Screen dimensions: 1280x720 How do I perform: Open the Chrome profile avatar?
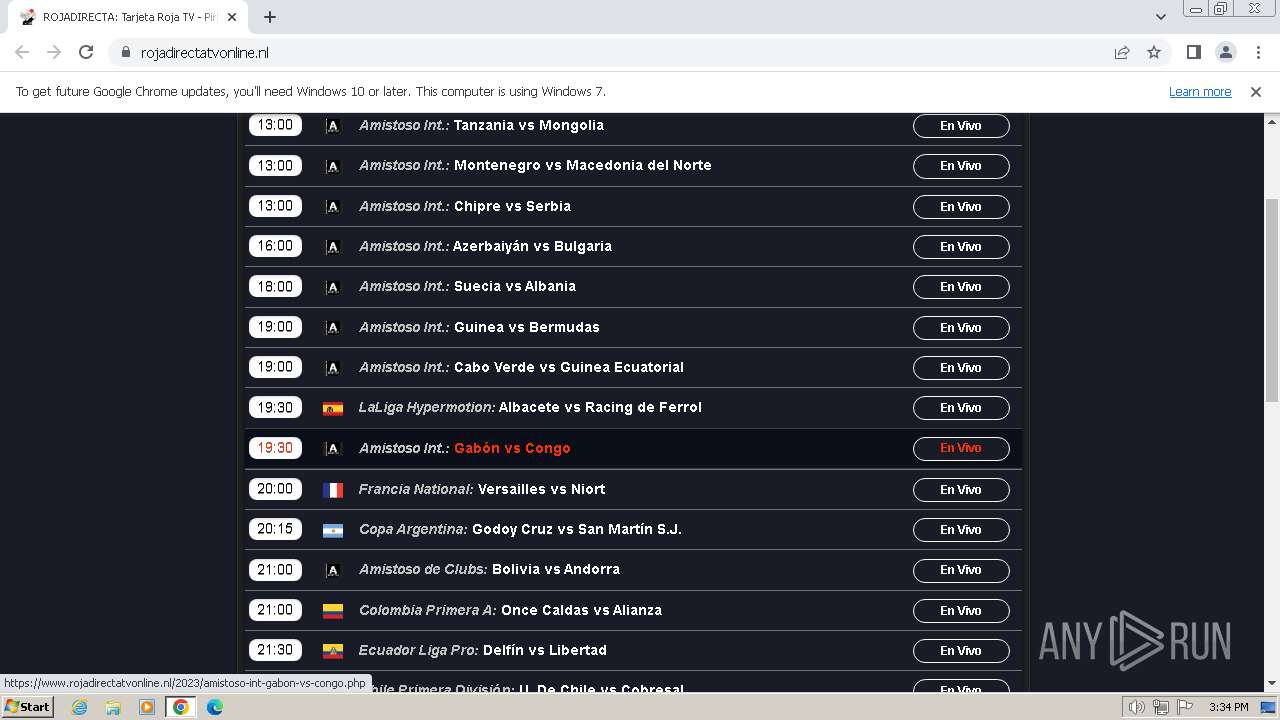(x=1225, y=52)
